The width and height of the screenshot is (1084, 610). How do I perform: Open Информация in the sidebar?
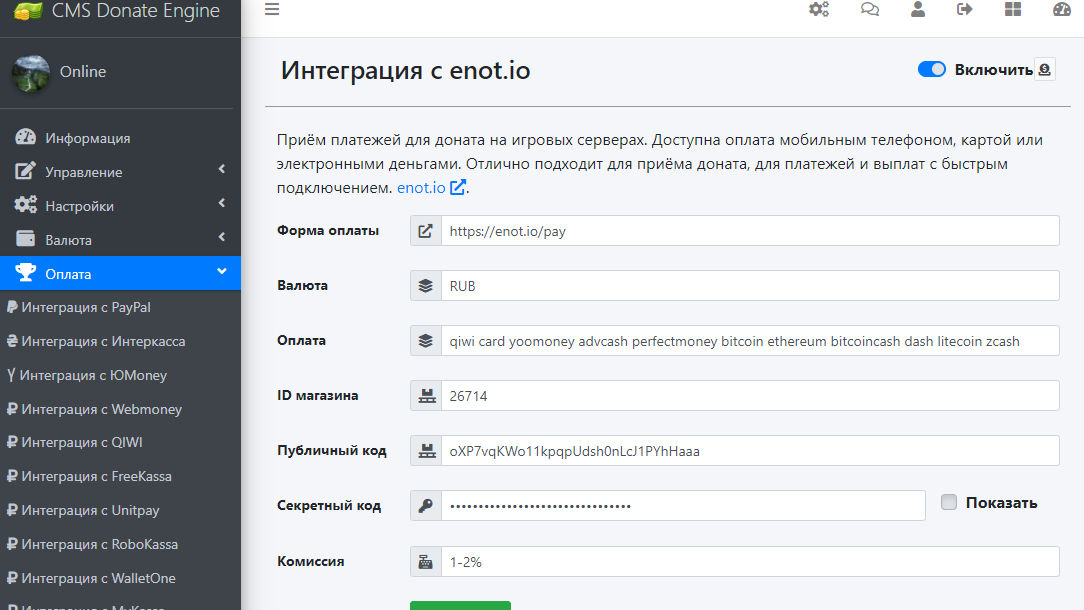(87, 138)
